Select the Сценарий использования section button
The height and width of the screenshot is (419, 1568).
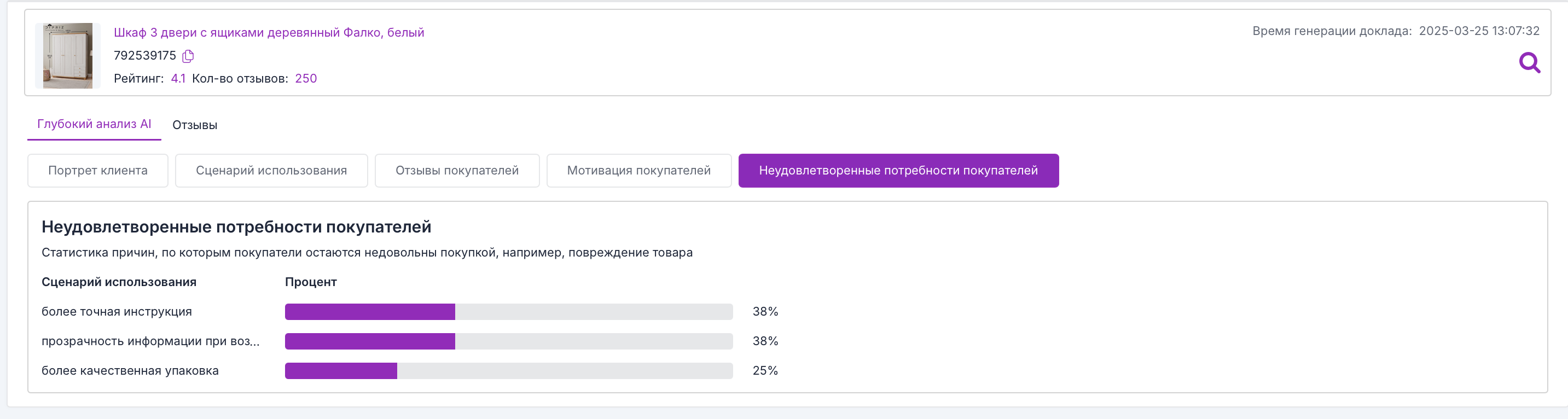[271, 171]
